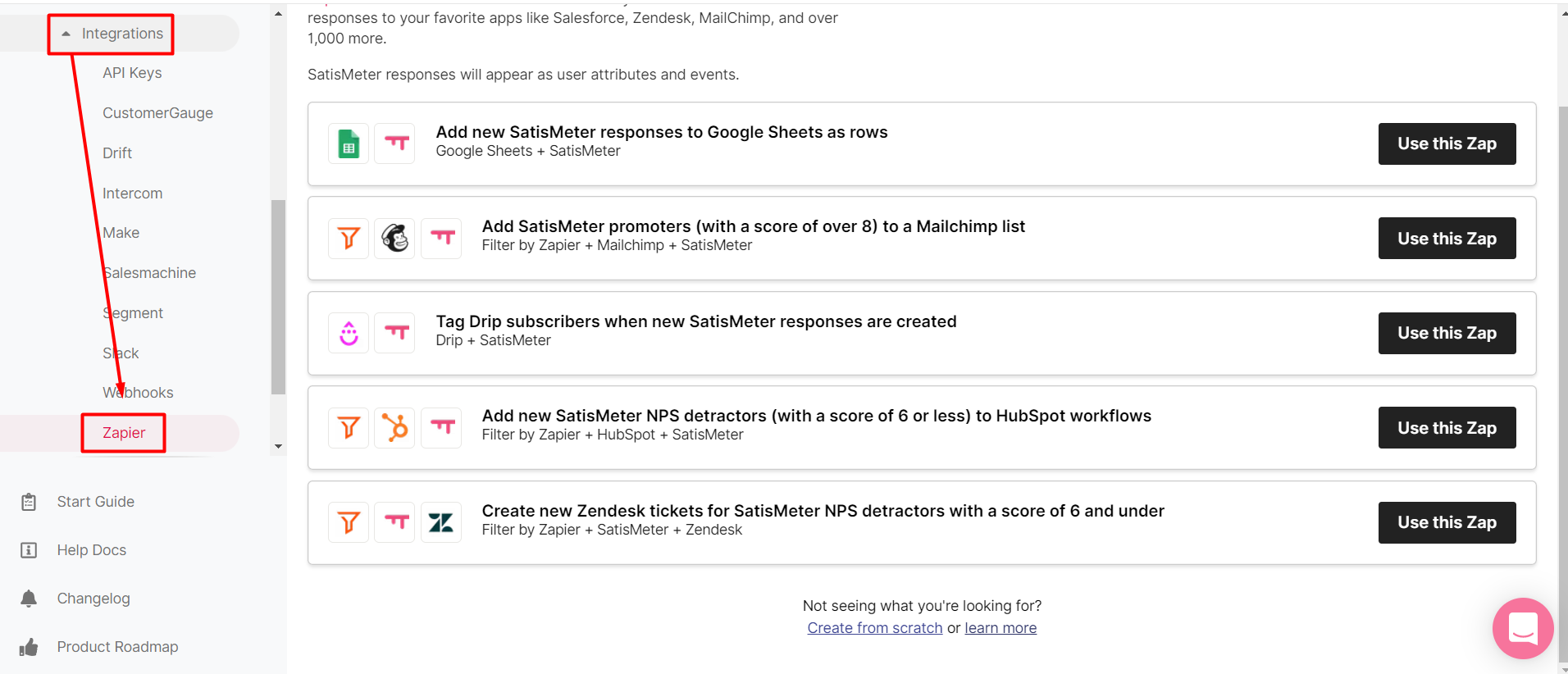Click the HubSpot icon in fourth zap
Screen dimensions: 1568x674
tap(394, 427)
